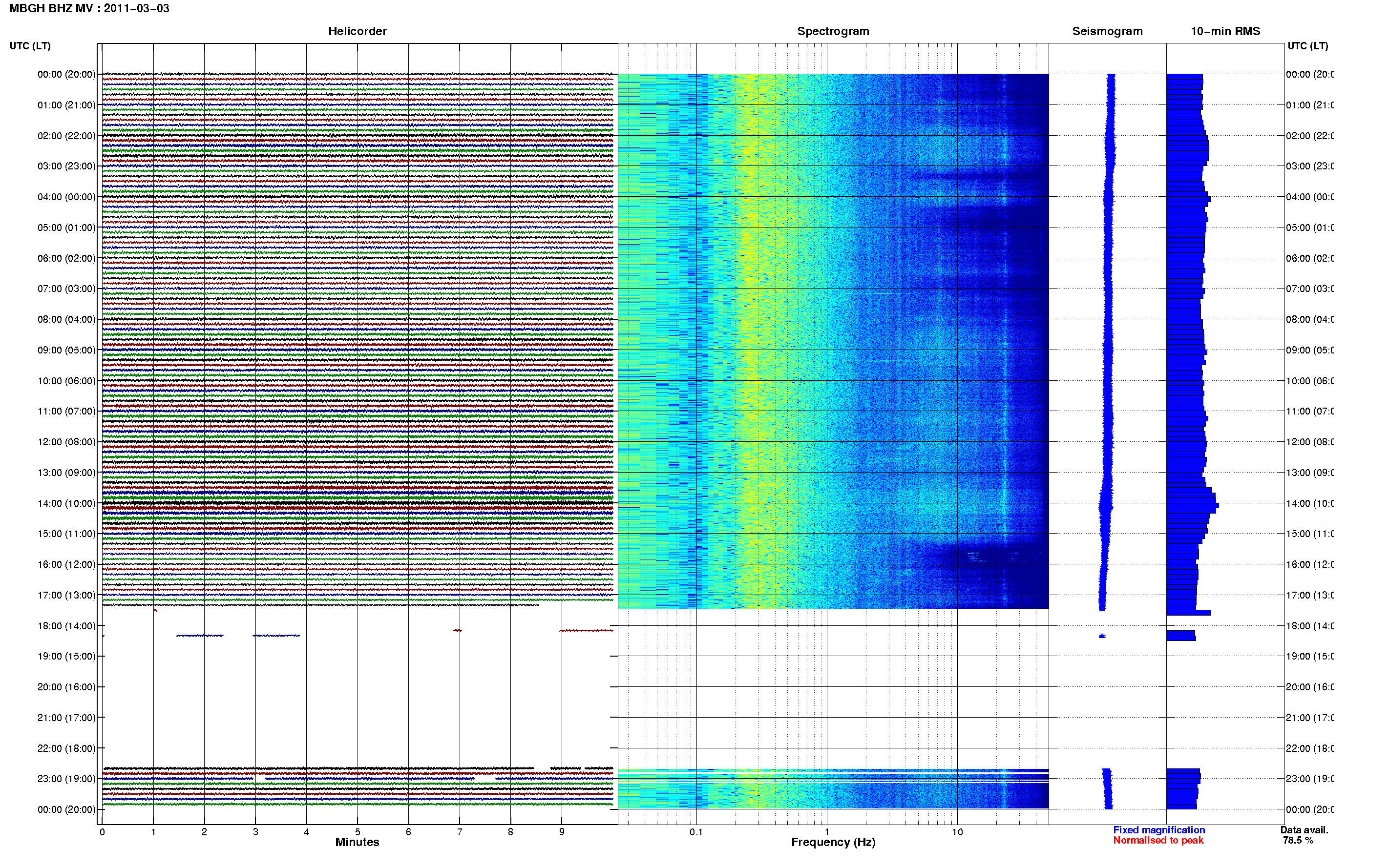Click the 'MBGH BHZ MV : 2011-03-03' title
This screenshot has height=868, width=1389.
[89, 9]
